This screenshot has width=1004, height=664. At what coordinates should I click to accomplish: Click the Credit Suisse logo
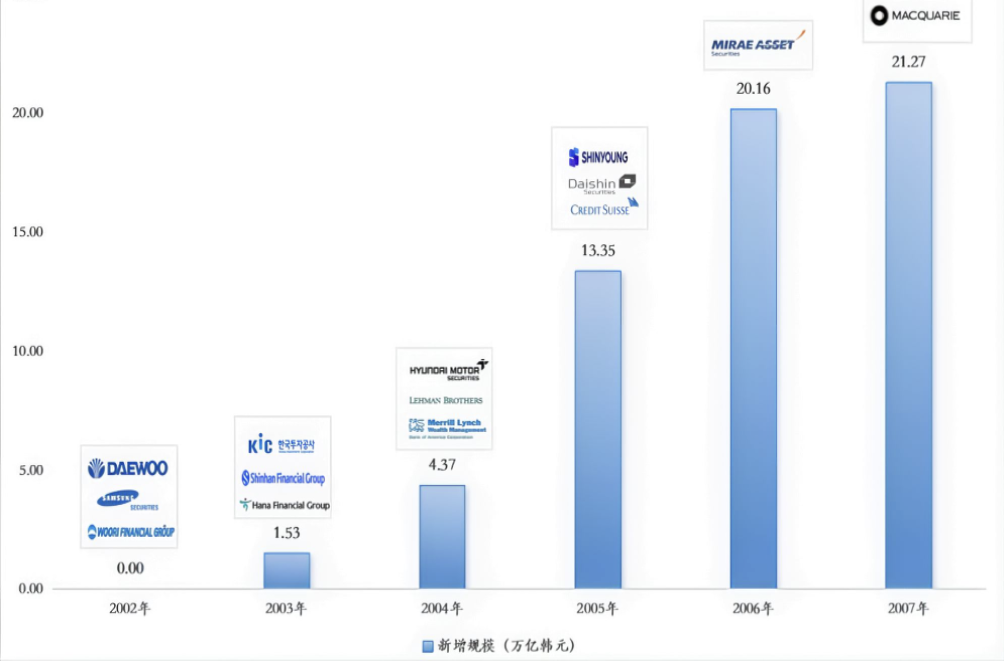coord(604,207)
